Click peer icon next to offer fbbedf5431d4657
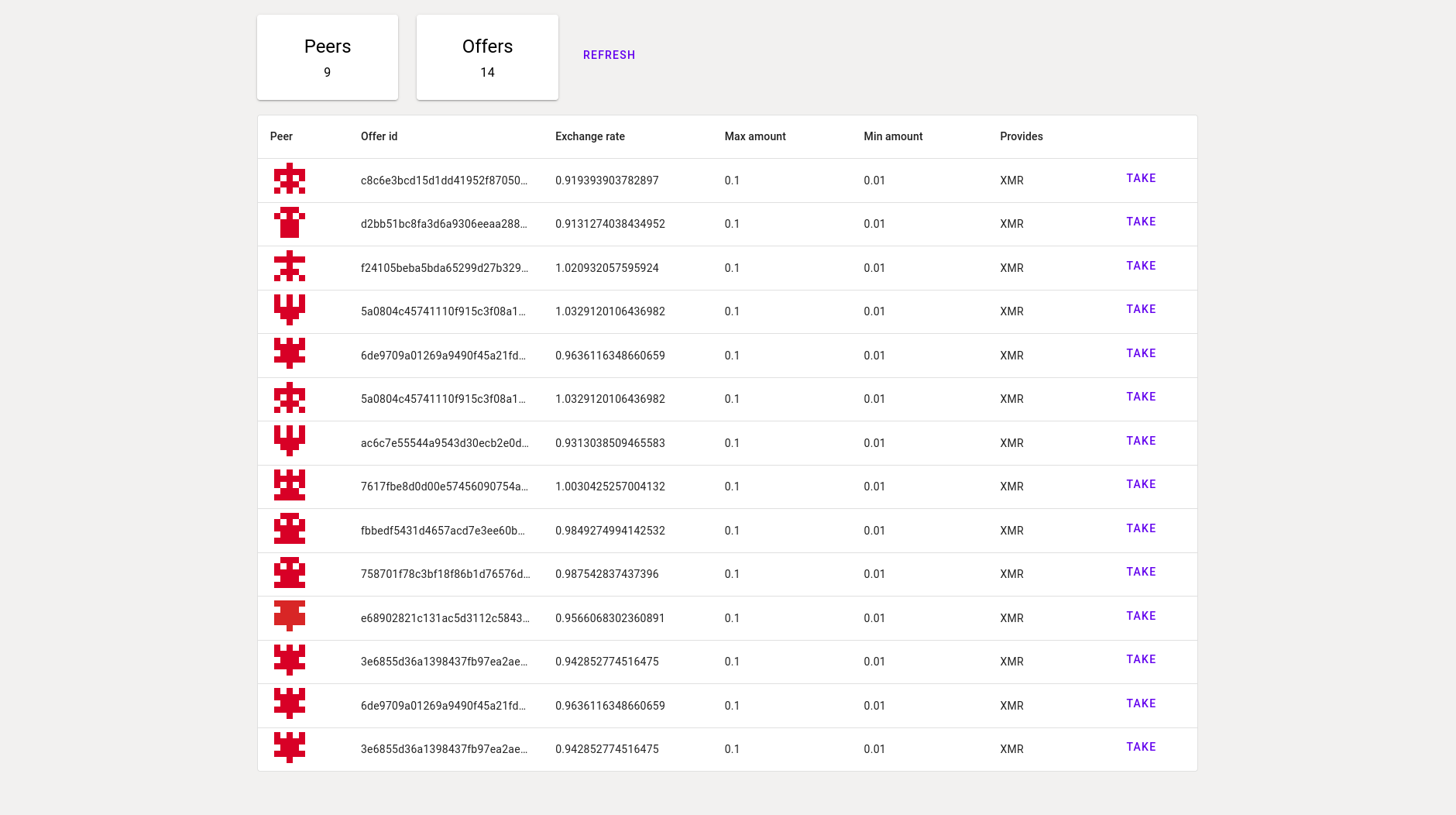Screen dimensions: 1456x815 (x=289, y=529)
